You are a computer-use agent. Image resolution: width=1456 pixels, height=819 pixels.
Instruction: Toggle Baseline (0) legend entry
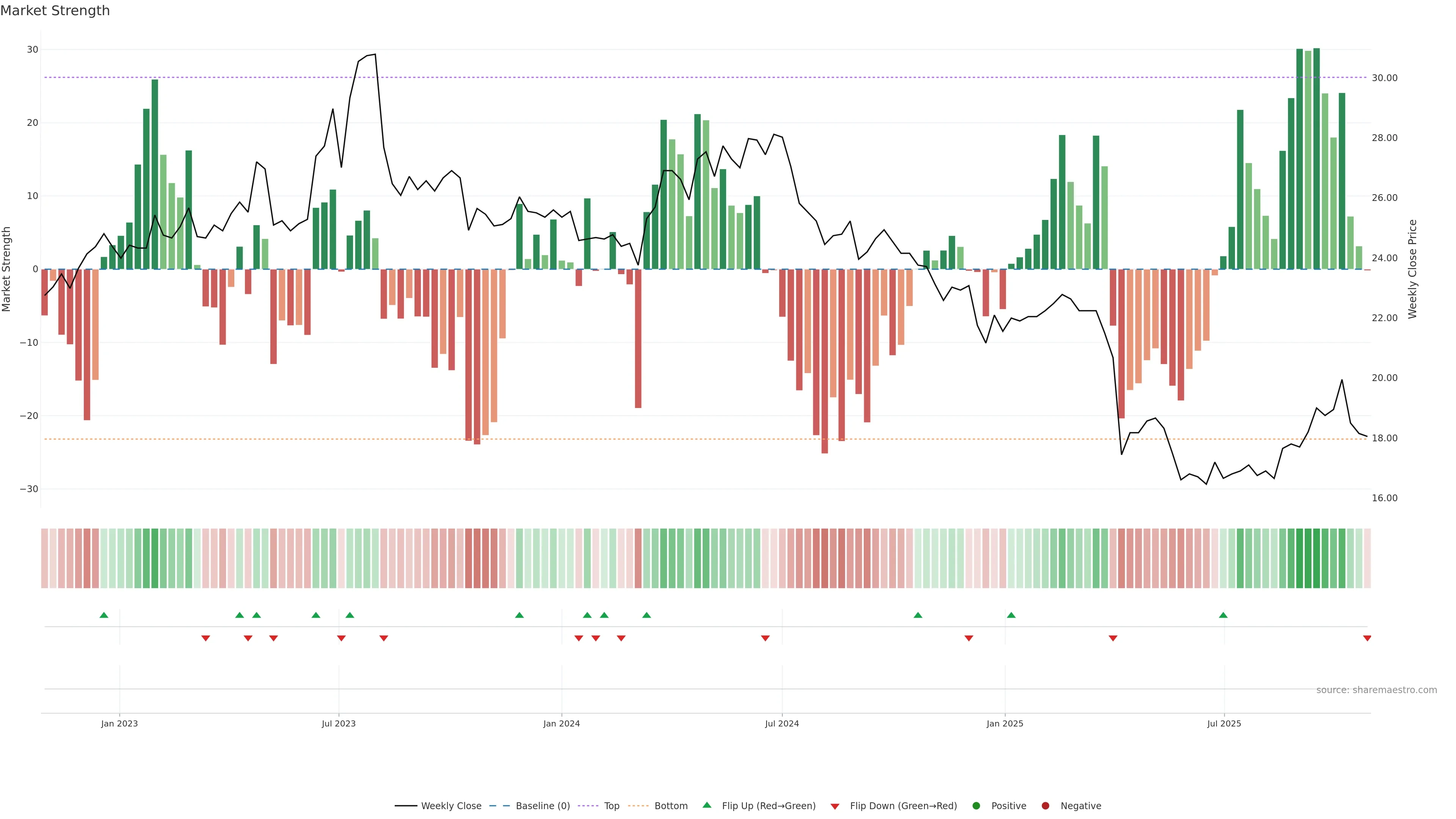tap(542, 805)
